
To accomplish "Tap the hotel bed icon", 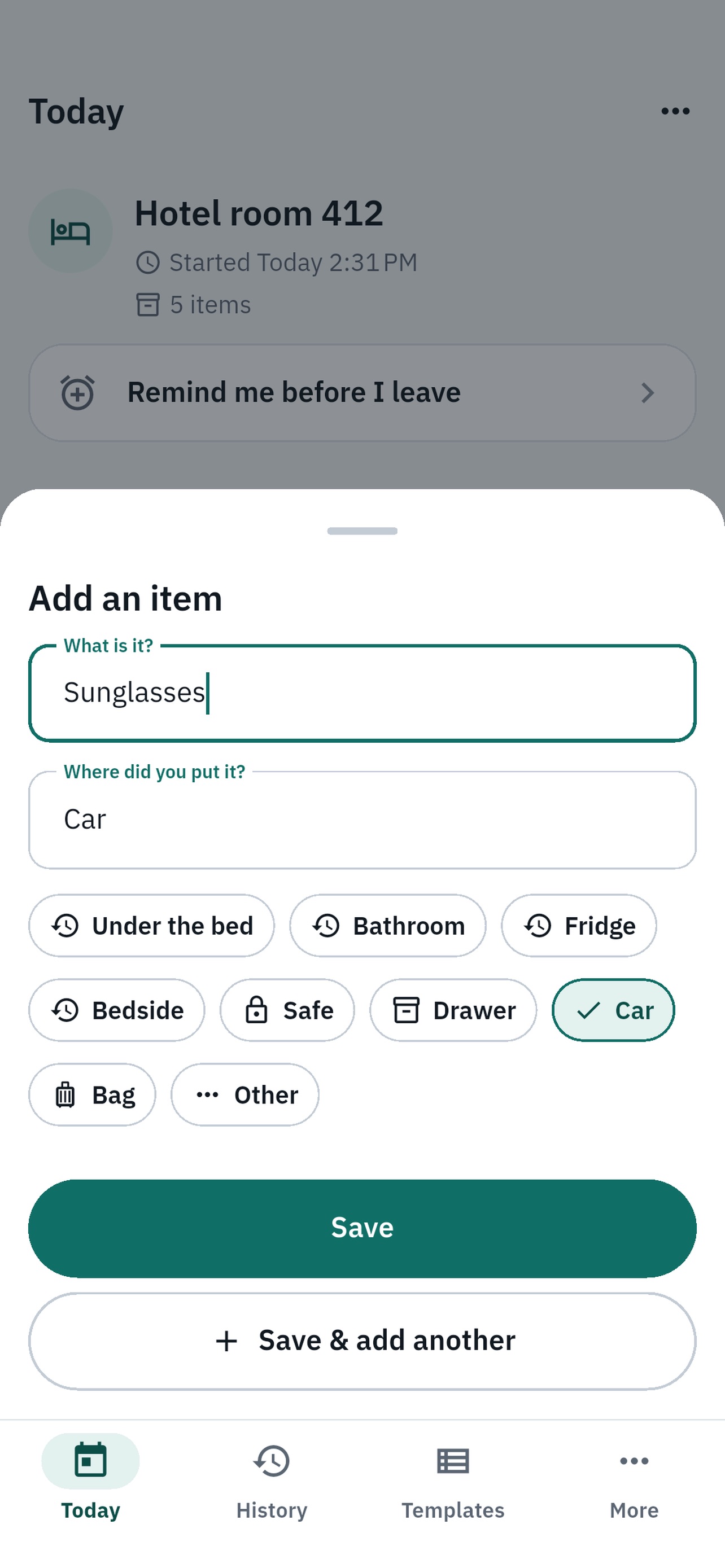I will point(71,231).
